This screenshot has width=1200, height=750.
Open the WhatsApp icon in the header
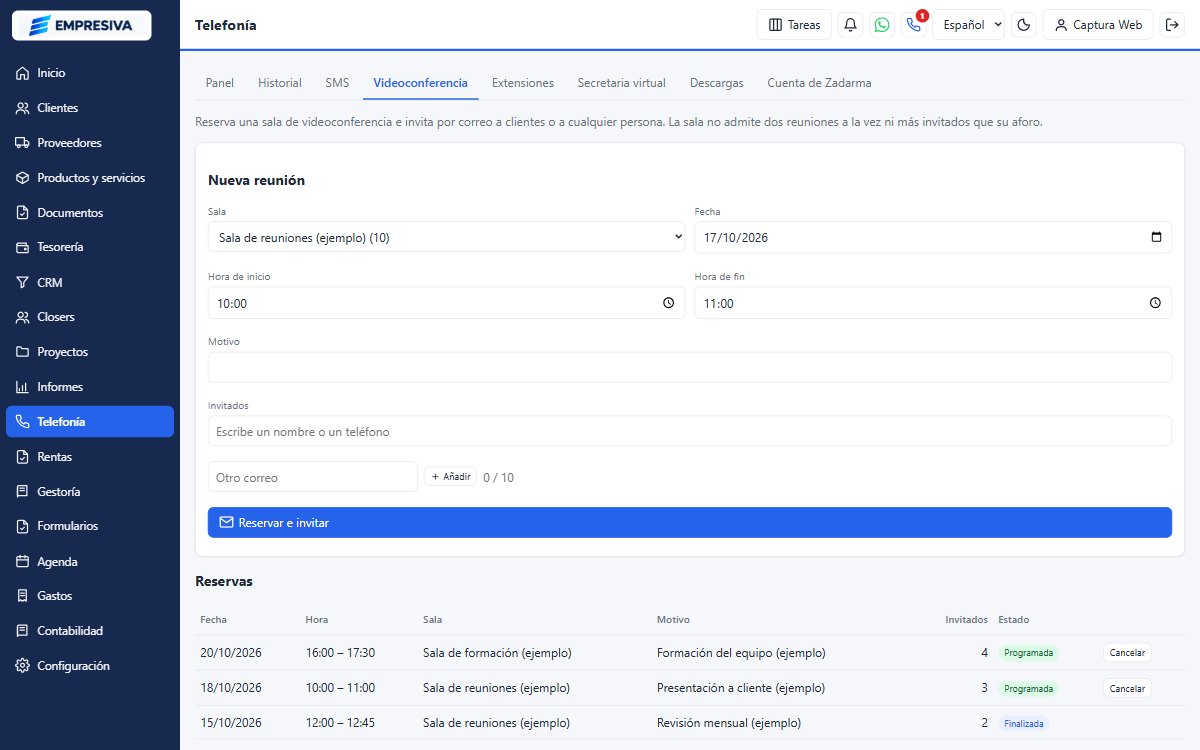(x=882, y=25)
